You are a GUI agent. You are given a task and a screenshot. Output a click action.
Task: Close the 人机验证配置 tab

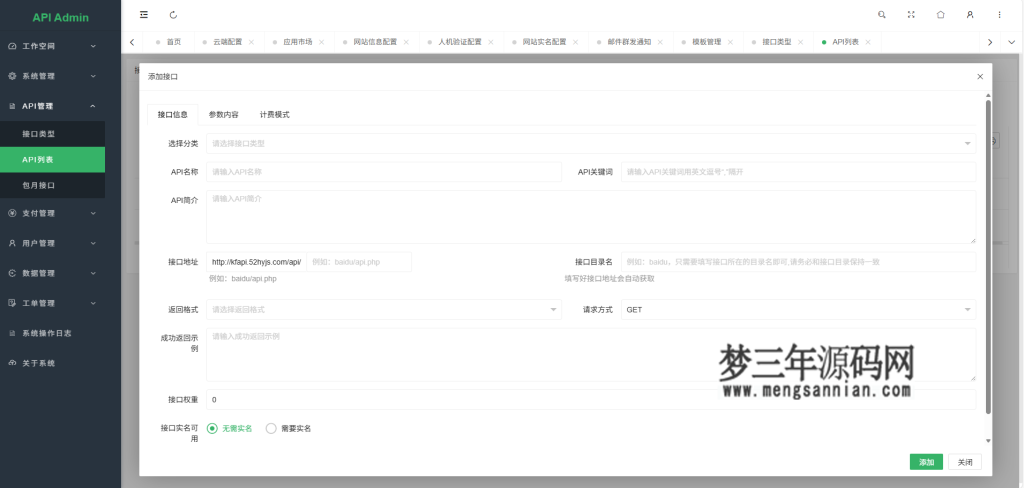coord(490,42)
